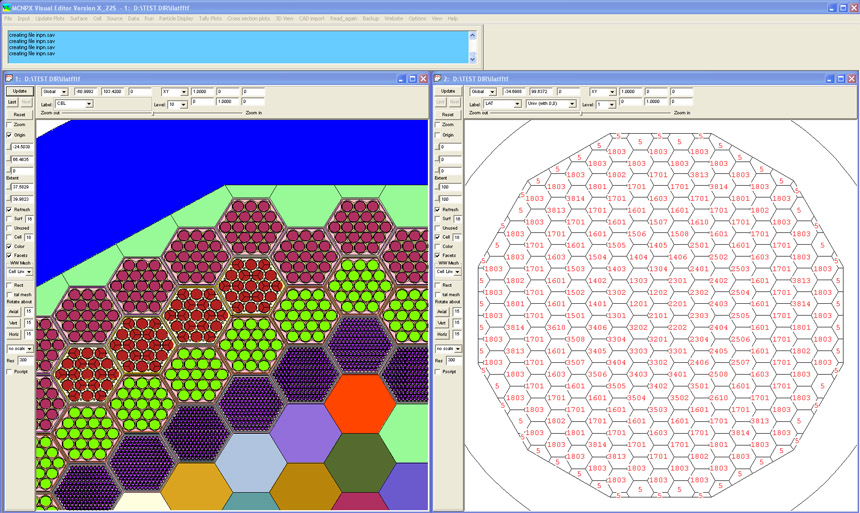Click lattice cell labeled 3610 in window 2

556,327
